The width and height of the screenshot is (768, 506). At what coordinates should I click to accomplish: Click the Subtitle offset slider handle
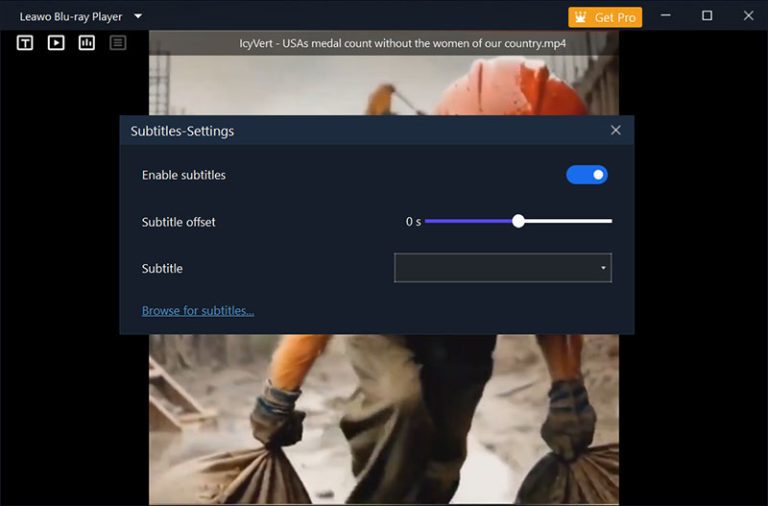click(518, 221)
